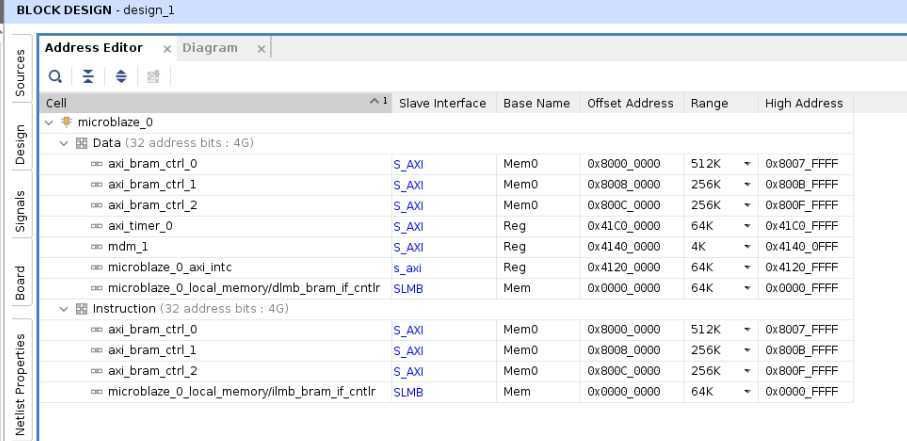Select the Address Editor tab
Screen dimensions: 907x441
pyautogui.click(x=94, y=48)
